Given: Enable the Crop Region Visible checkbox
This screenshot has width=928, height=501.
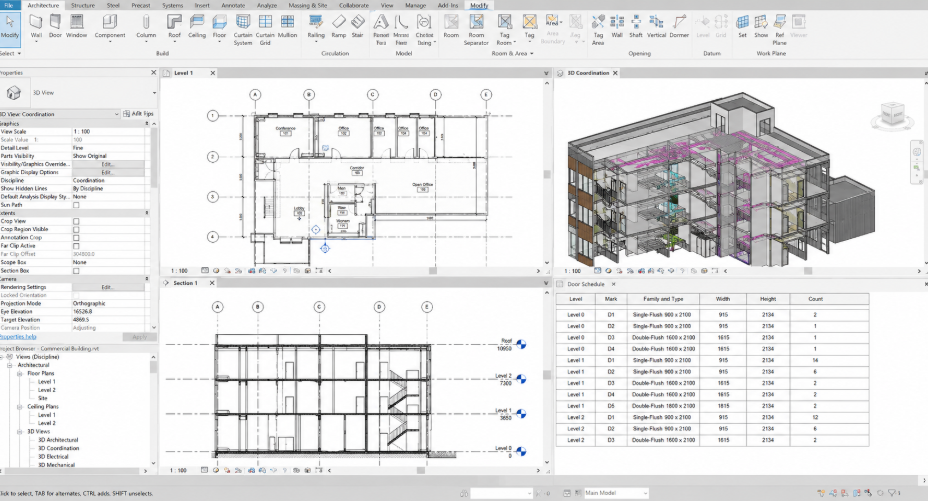Looking at the screenshot, I should point(76,230).
